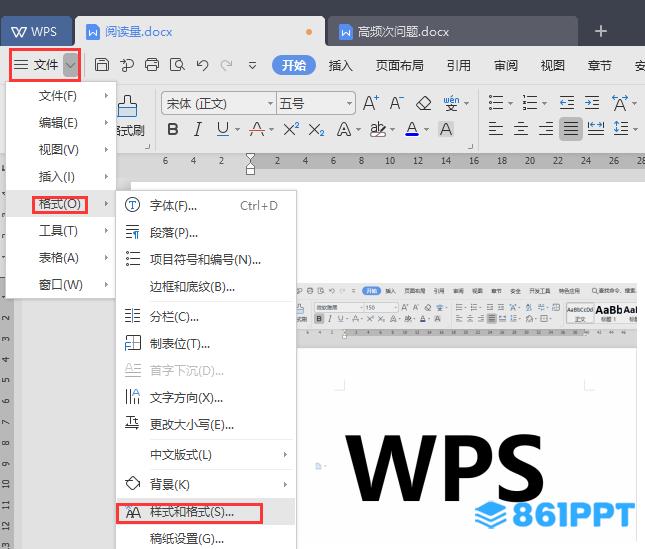Open the 中文版式(L) submenu

[x=206, y=455]
